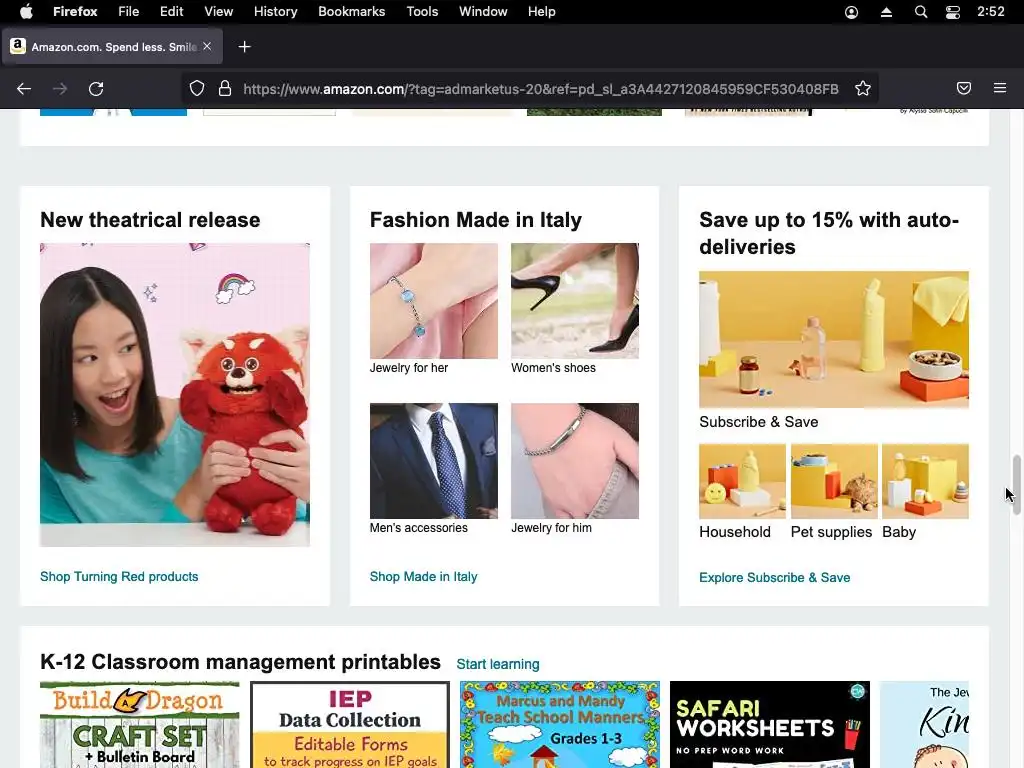Click the Pet supplies label text

point(831,532)
